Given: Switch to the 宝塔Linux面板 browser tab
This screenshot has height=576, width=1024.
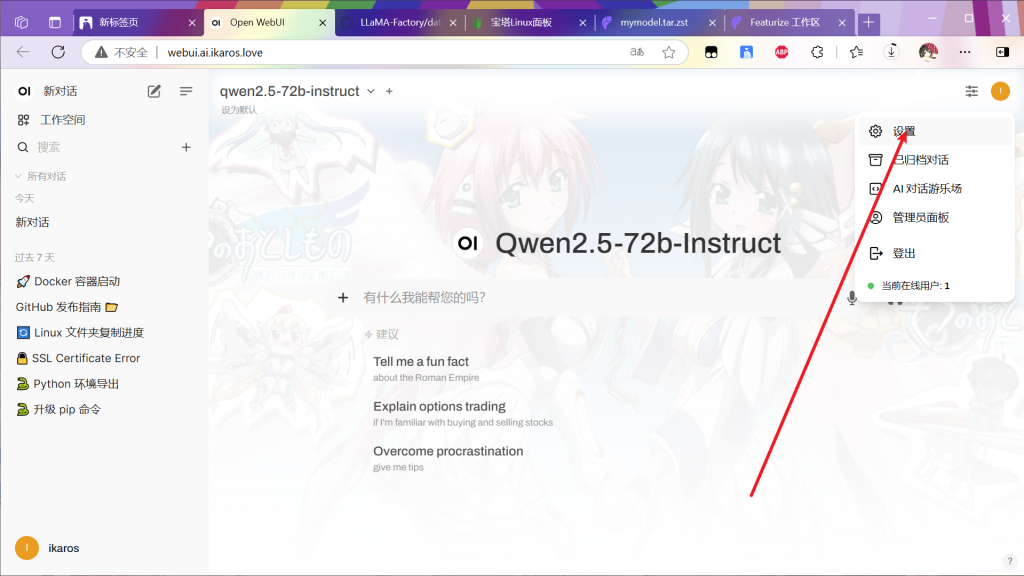Looking at the screenshot, I should [x=529, y=23].
